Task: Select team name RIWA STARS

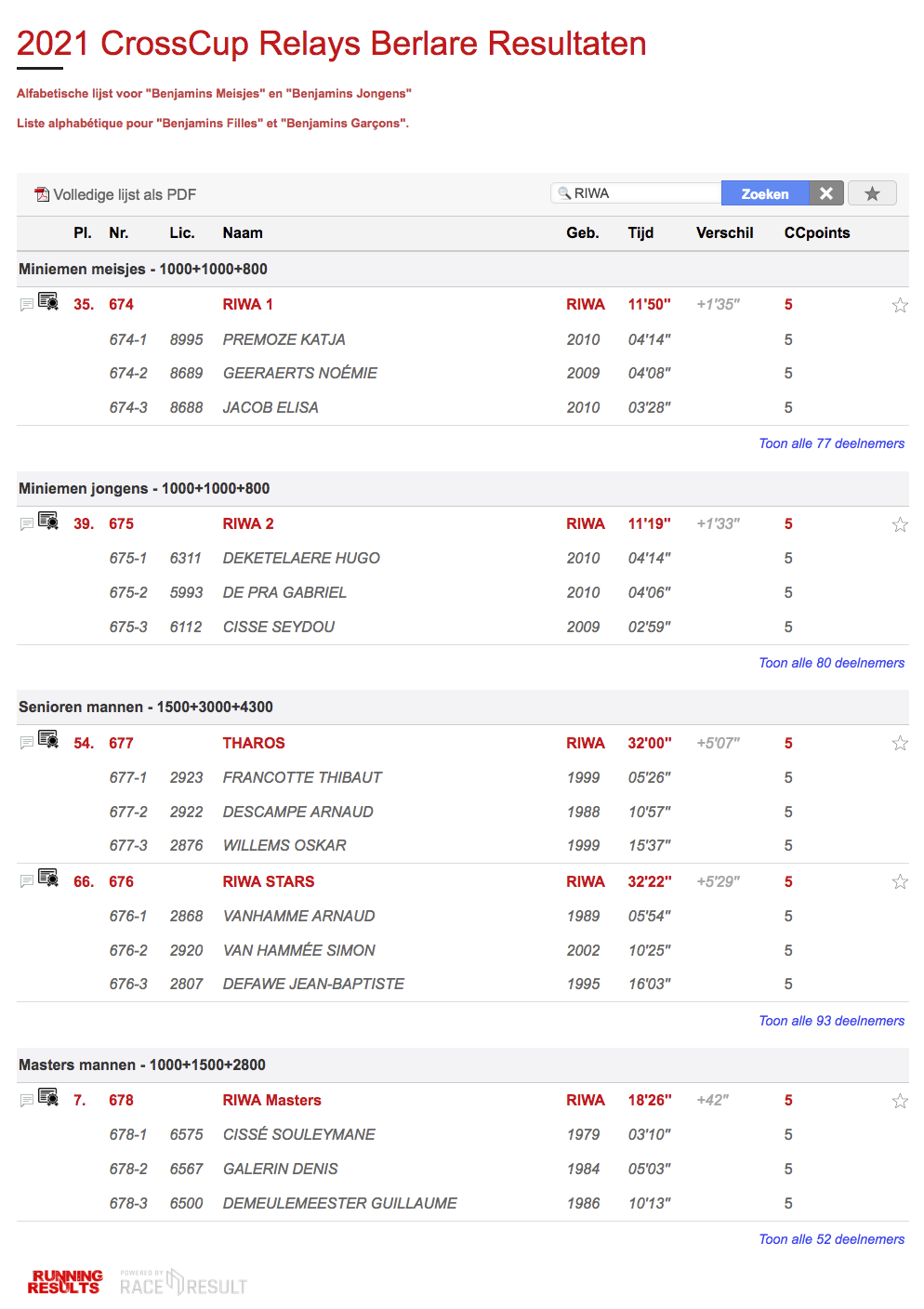Action: pos(269,881)
